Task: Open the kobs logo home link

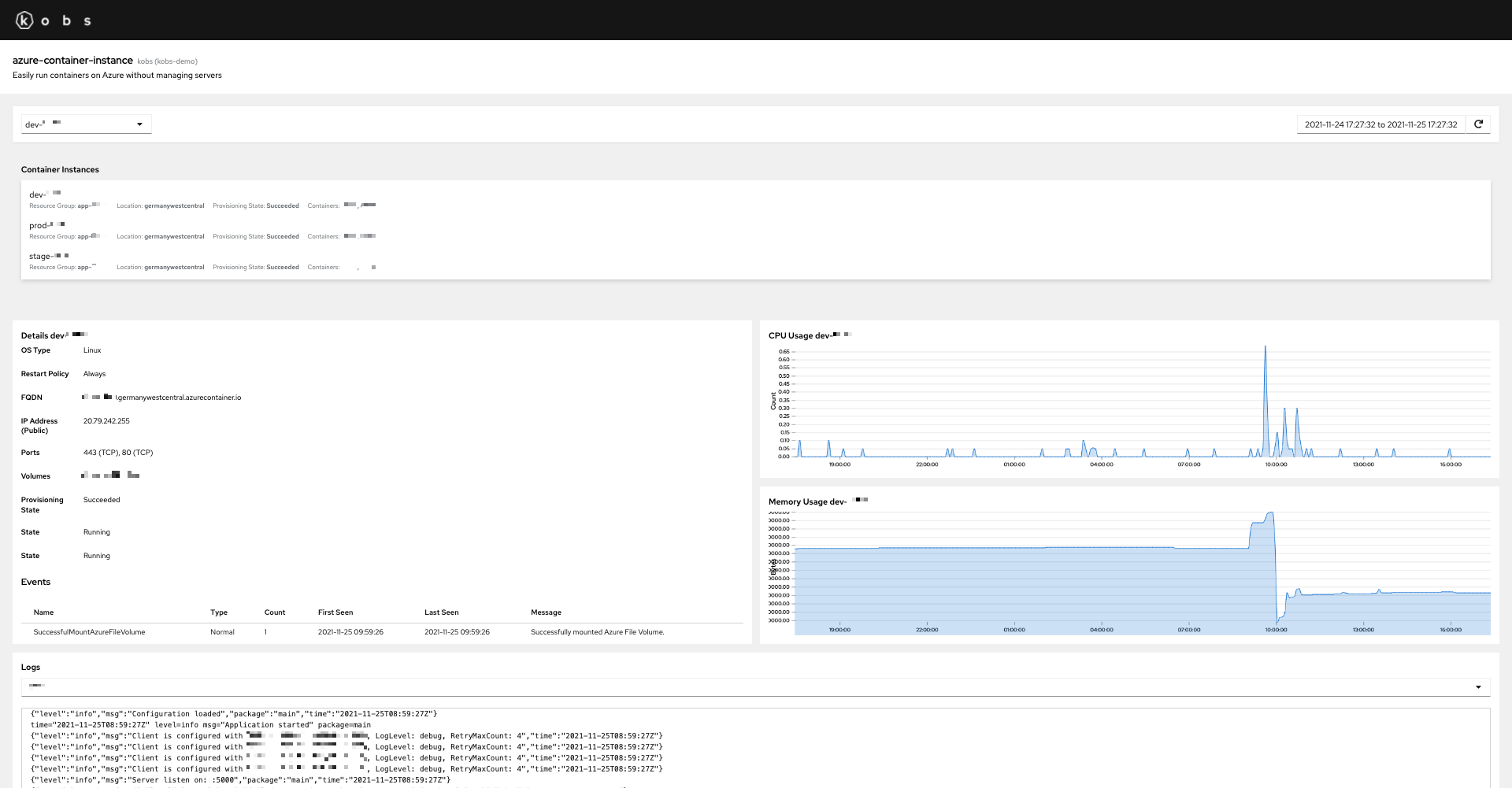Action: click(54, 20)
